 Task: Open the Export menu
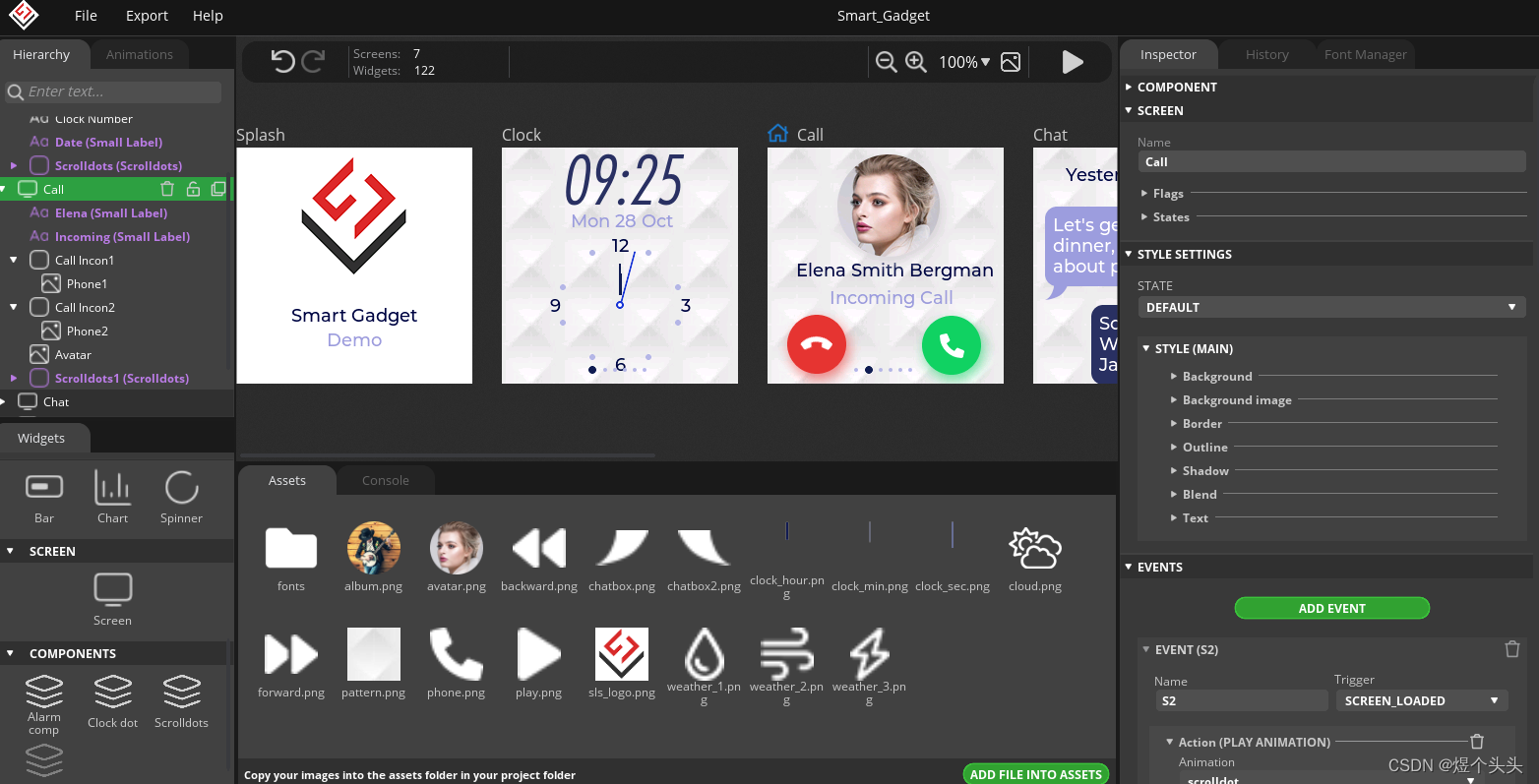coord(147,16)
